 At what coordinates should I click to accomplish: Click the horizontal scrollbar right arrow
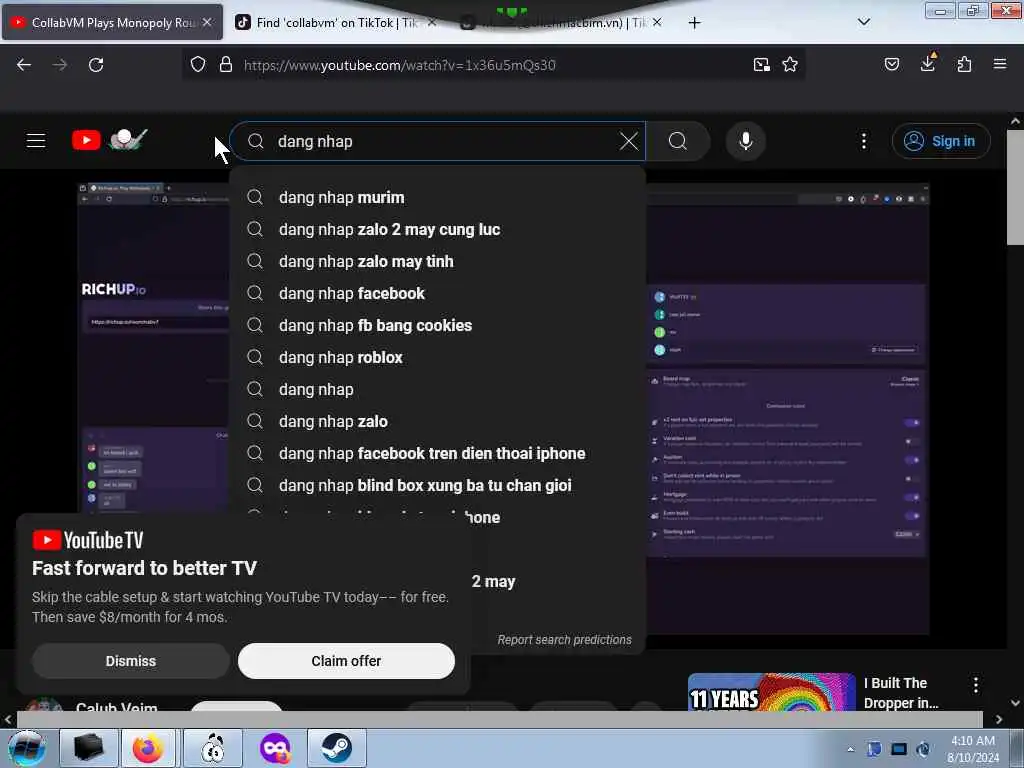999,719
